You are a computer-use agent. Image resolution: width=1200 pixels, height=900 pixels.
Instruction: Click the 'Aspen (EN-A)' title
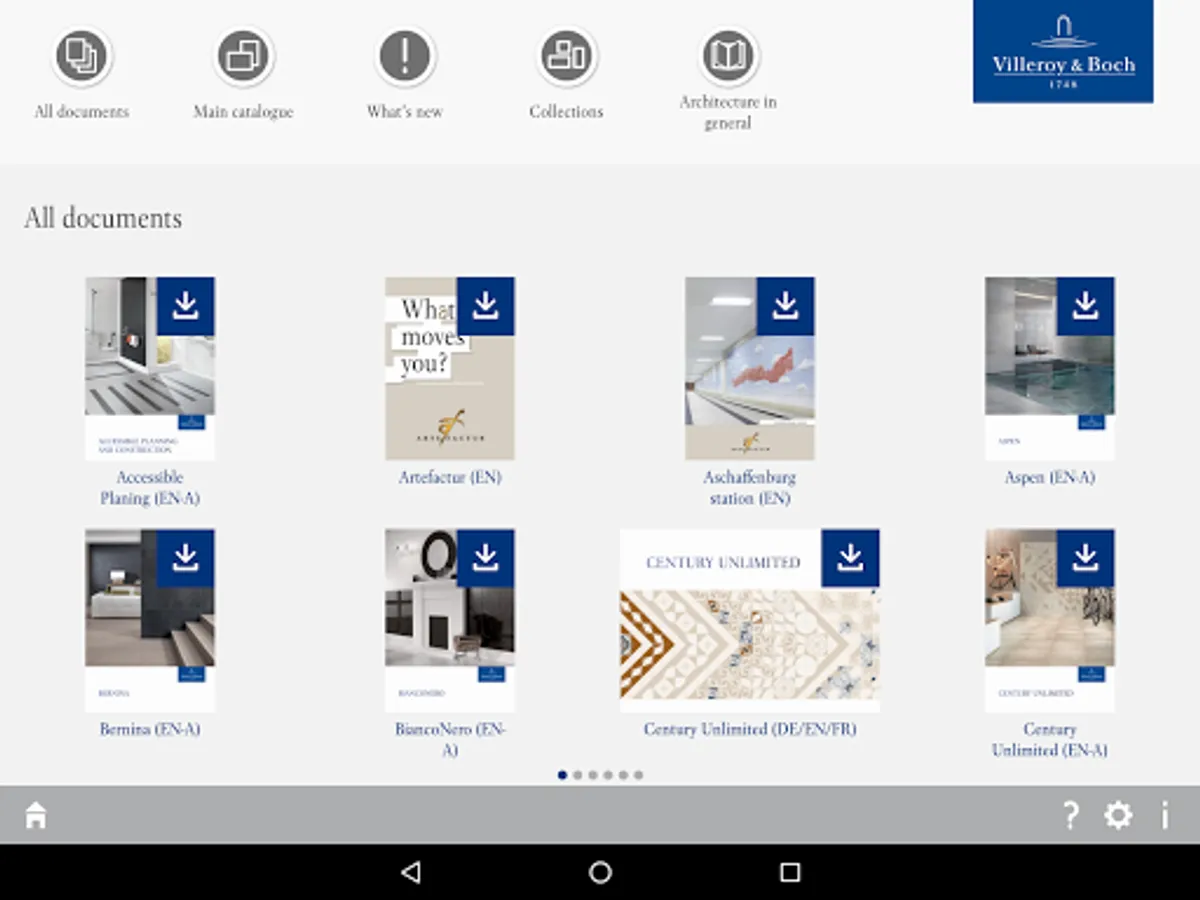pyautogui.click(x=1050, y=477)
